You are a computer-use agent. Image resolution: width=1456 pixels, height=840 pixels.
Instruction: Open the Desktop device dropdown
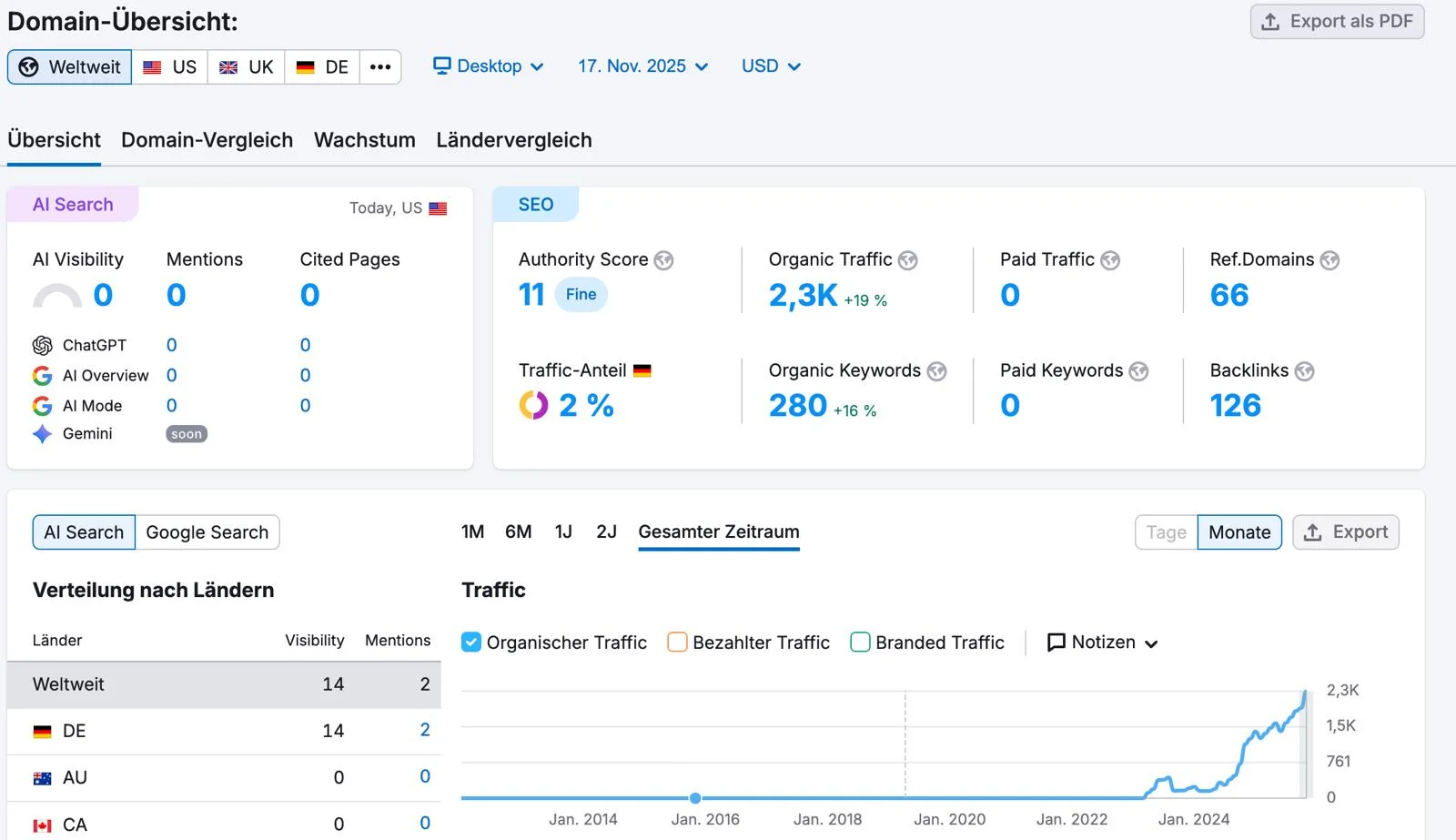click(489, 66)
